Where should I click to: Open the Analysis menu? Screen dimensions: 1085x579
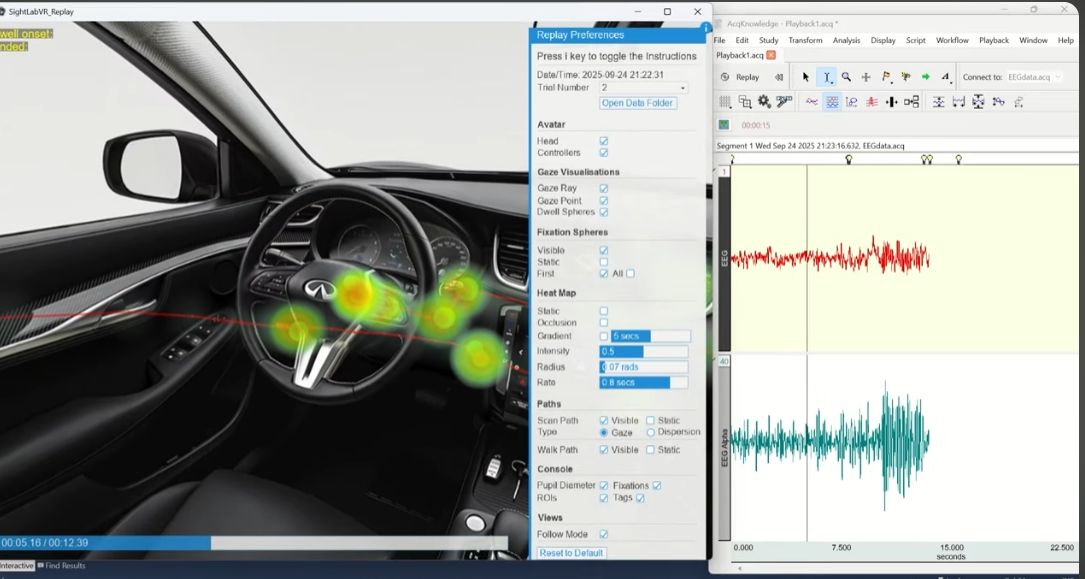click(846, 40)
